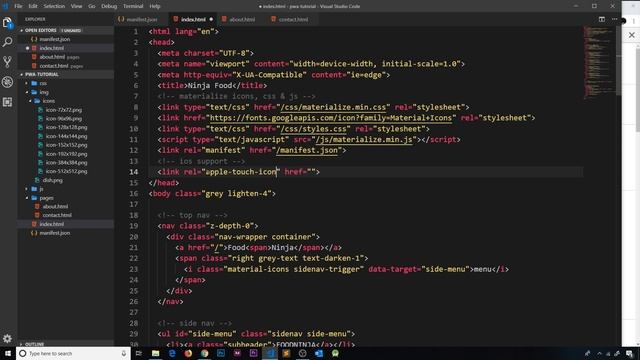640x360 pixels.
Task: Click the split editor icon
Action: pyautogui.click(x=602, y=19)
